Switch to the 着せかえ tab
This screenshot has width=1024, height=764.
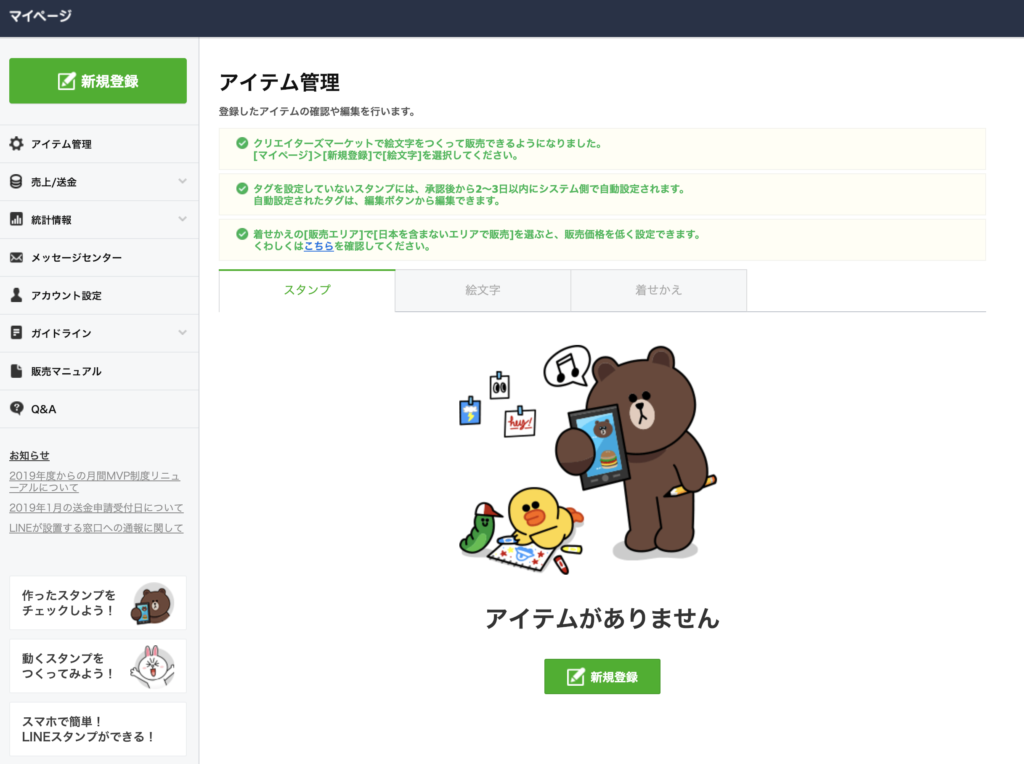658,290
